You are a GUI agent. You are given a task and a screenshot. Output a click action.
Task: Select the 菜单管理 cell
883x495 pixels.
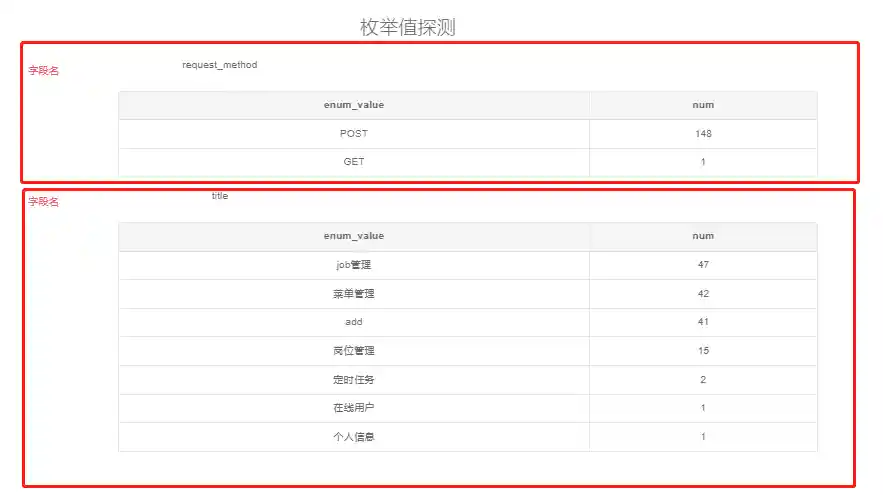354,294
